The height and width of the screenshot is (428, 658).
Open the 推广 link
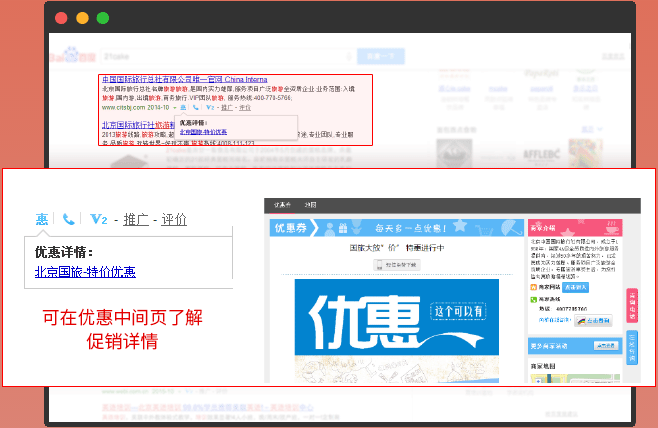[x=136, y=220]
